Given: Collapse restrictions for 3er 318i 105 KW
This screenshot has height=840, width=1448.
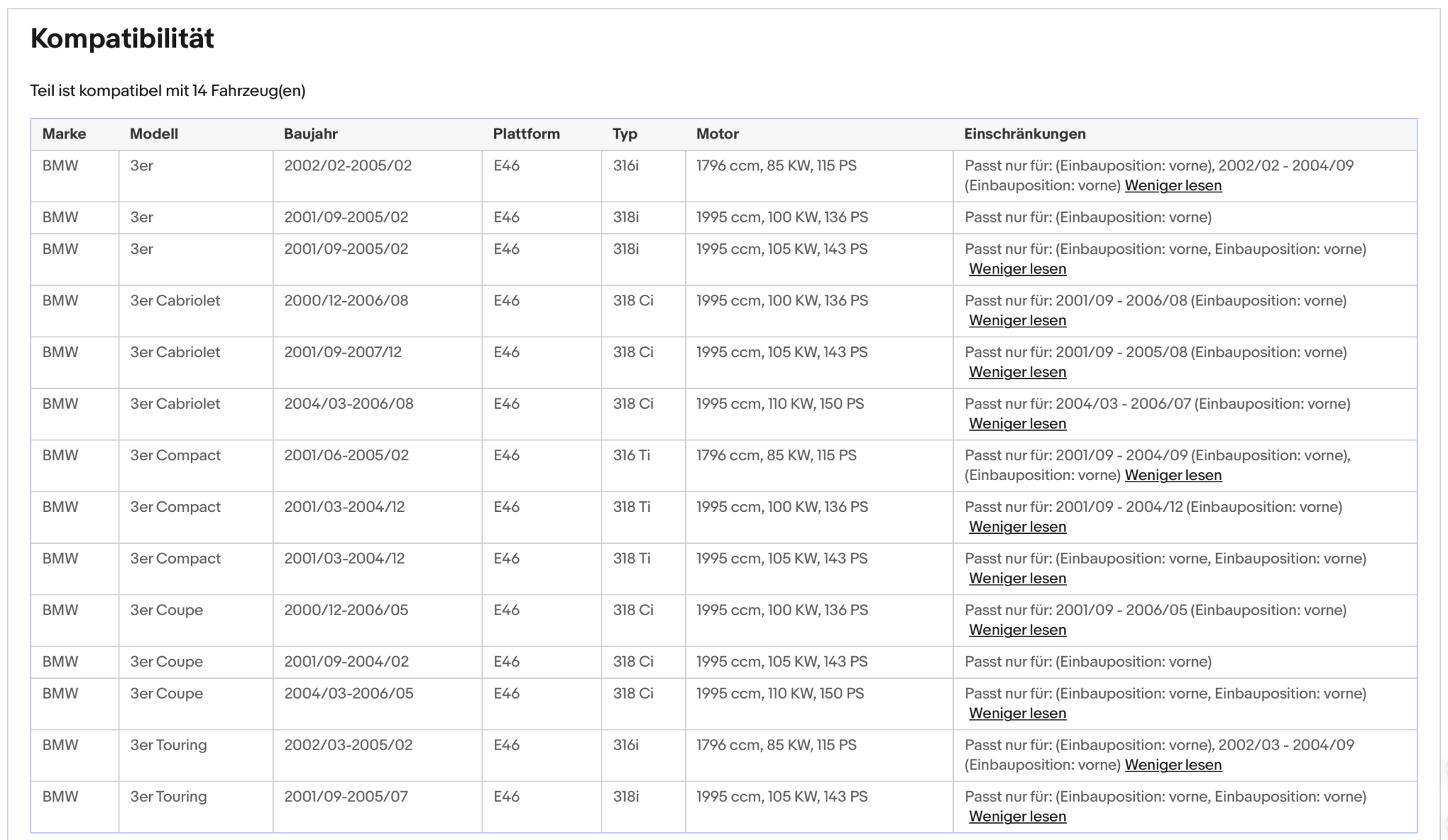Looking at the screenshot, I should (x=1017, y=269).
